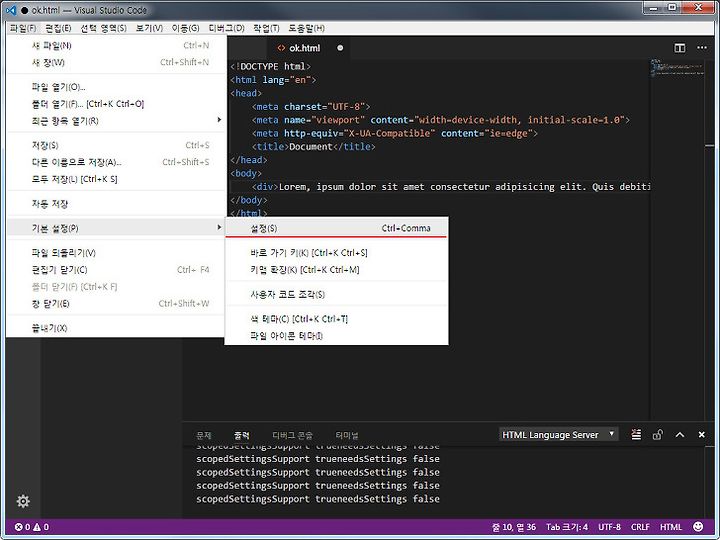Click Tab 크기: 4 in status bar

pos(567,527)
